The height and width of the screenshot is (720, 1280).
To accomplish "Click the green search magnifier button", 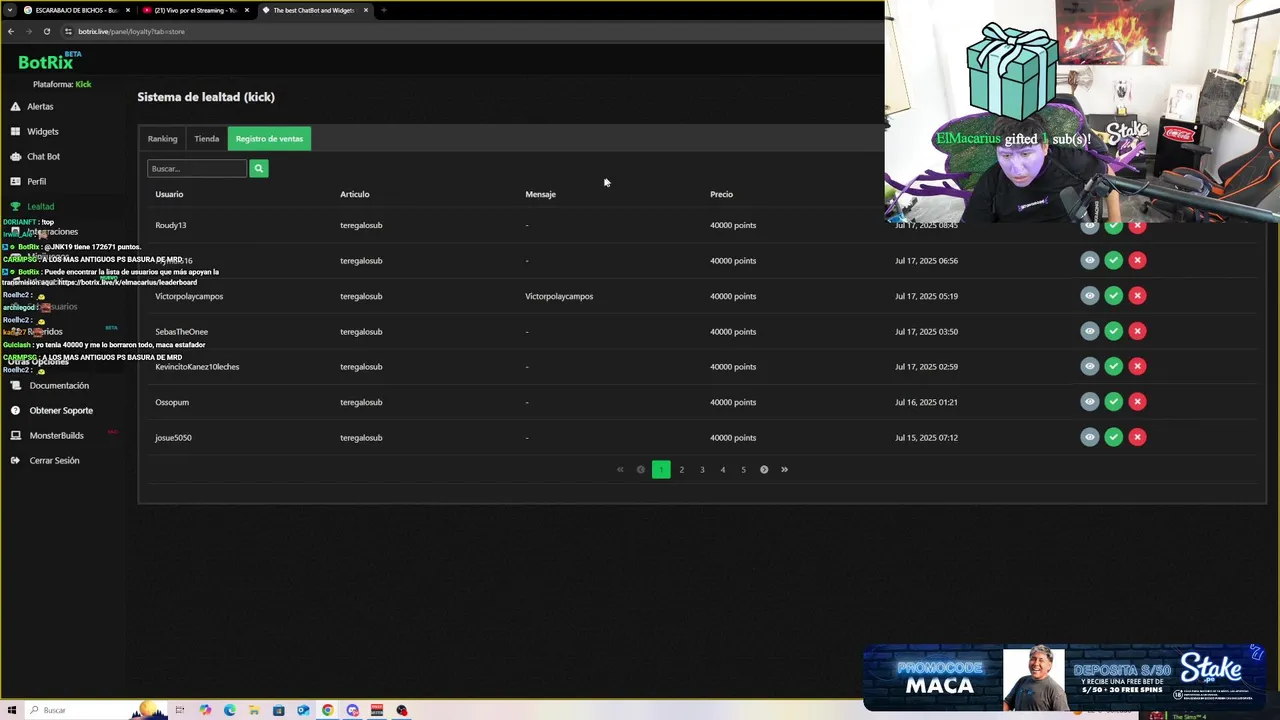I will click(x=258, y=168).
